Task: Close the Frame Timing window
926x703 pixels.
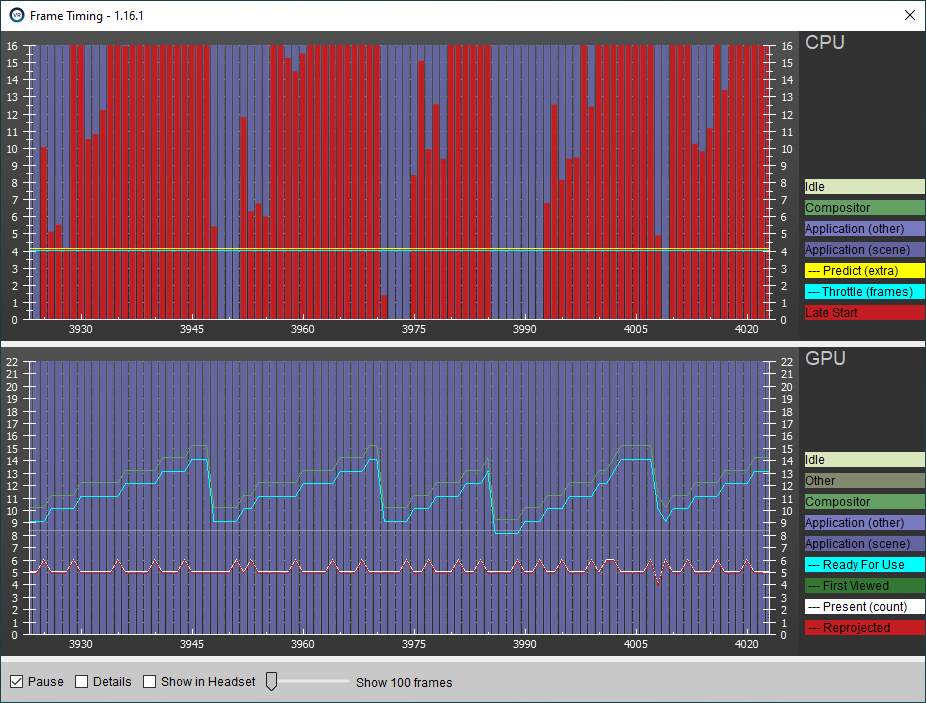Action: [x=909, y=15]
